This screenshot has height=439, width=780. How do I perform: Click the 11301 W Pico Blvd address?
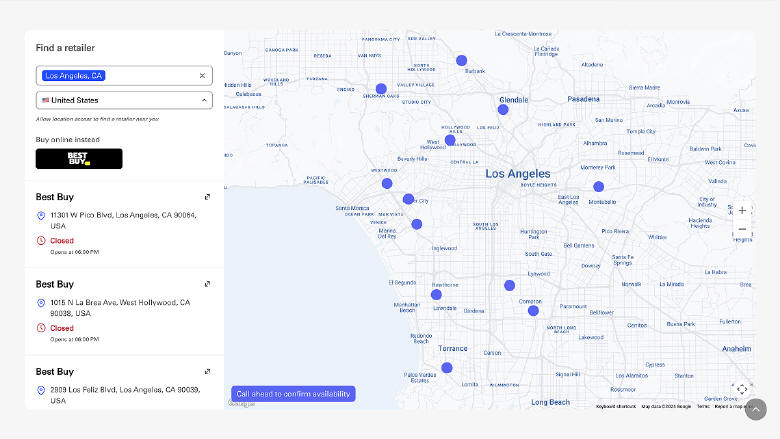123,215
